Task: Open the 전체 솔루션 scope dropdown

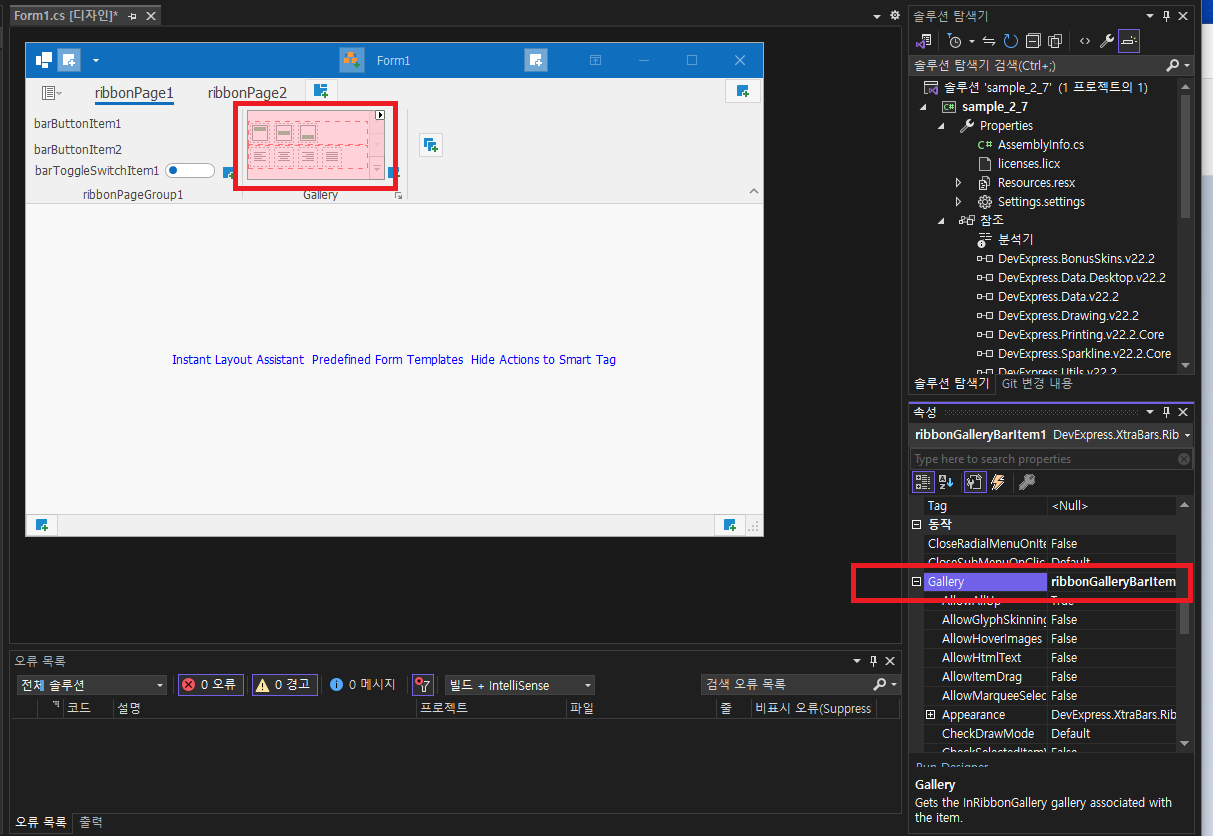Action: [91, 685]
